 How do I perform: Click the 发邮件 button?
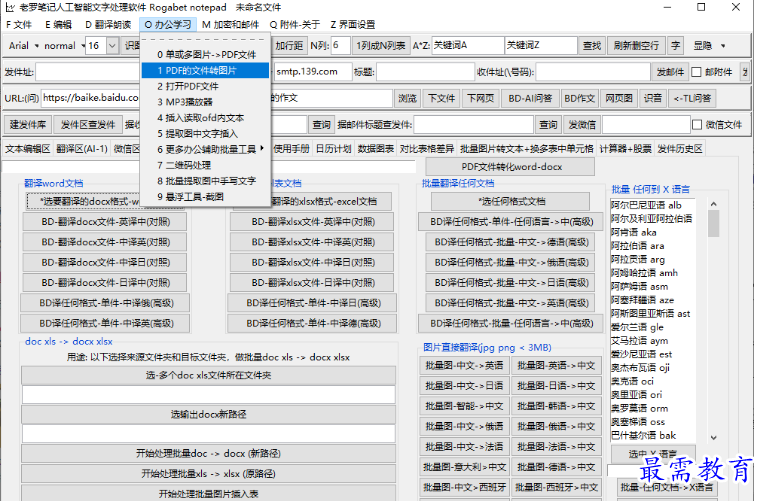670,72
